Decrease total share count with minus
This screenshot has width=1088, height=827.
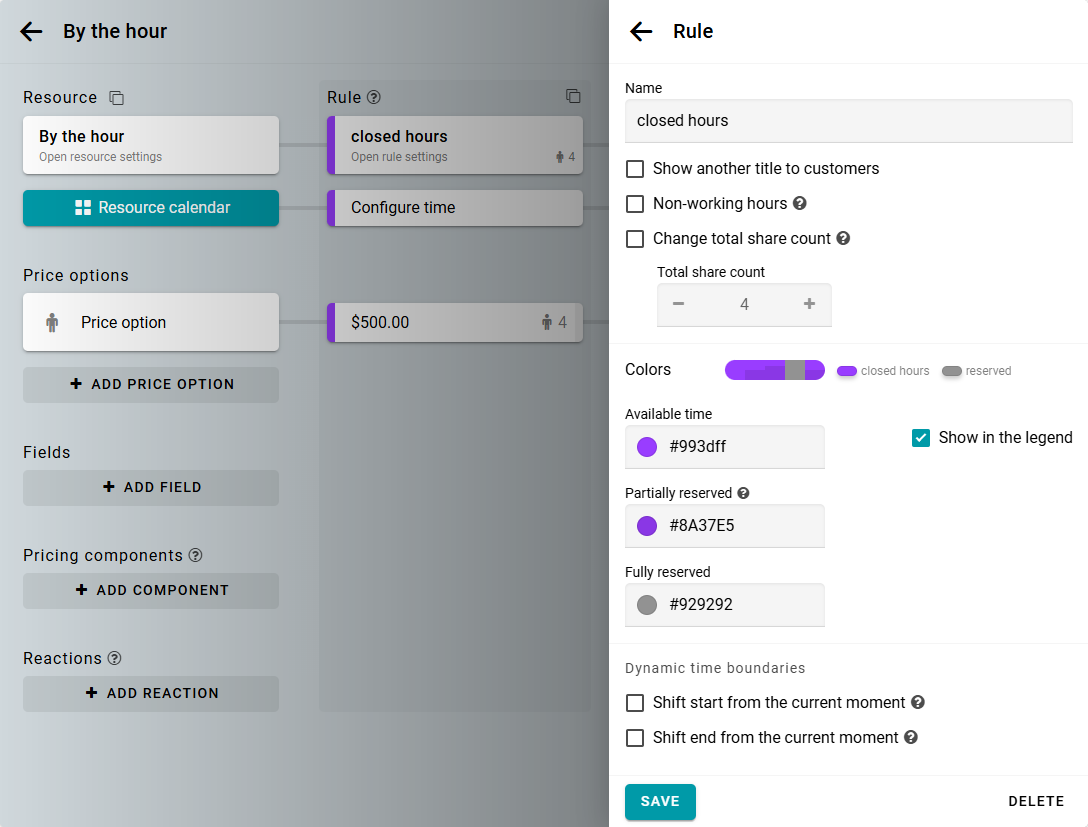679,305
